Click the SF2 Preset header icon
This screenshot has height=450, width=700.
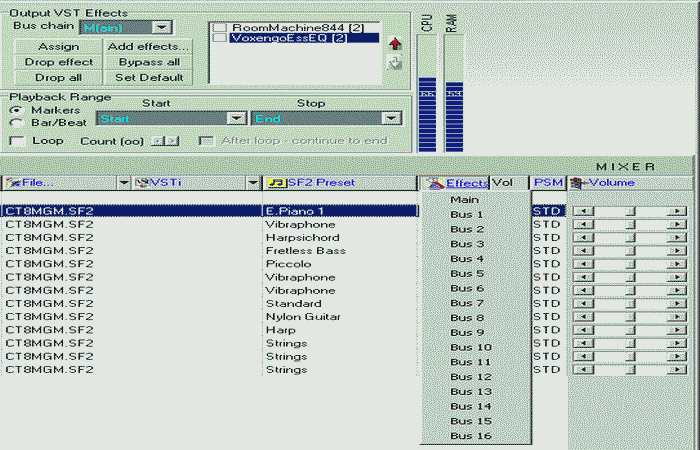click(x=277, y=183)
